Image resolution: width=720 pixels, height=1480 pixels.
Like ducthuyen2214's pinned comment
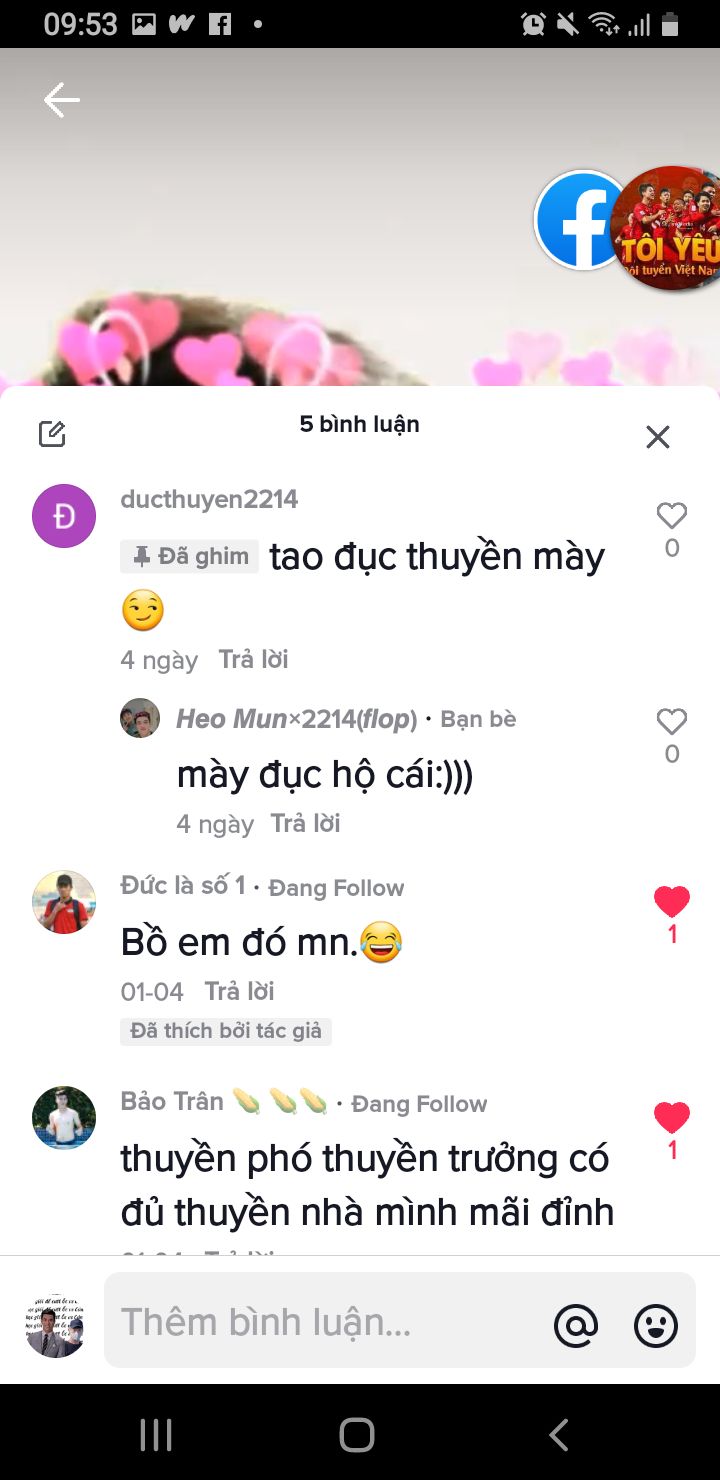(x=672, y=516)
